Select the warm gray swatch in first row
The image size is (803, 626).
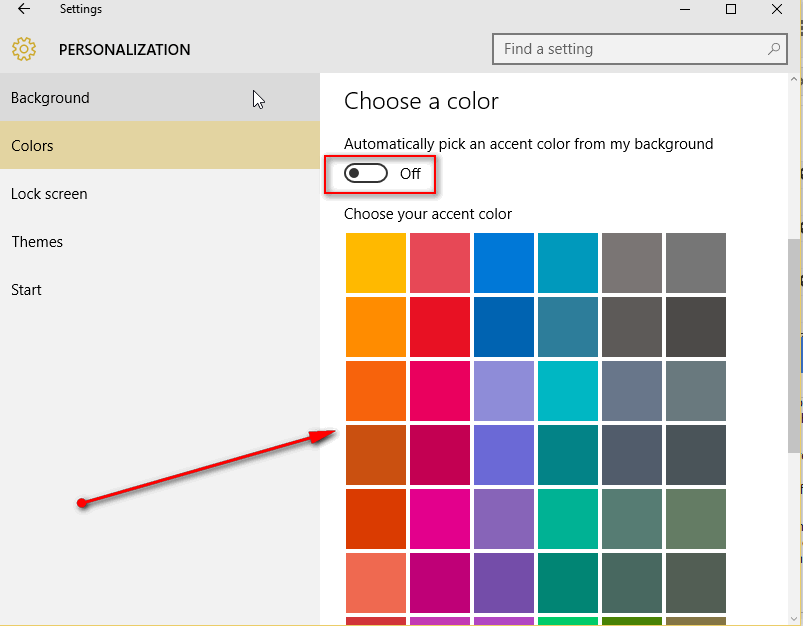click(x=632, y=263)
